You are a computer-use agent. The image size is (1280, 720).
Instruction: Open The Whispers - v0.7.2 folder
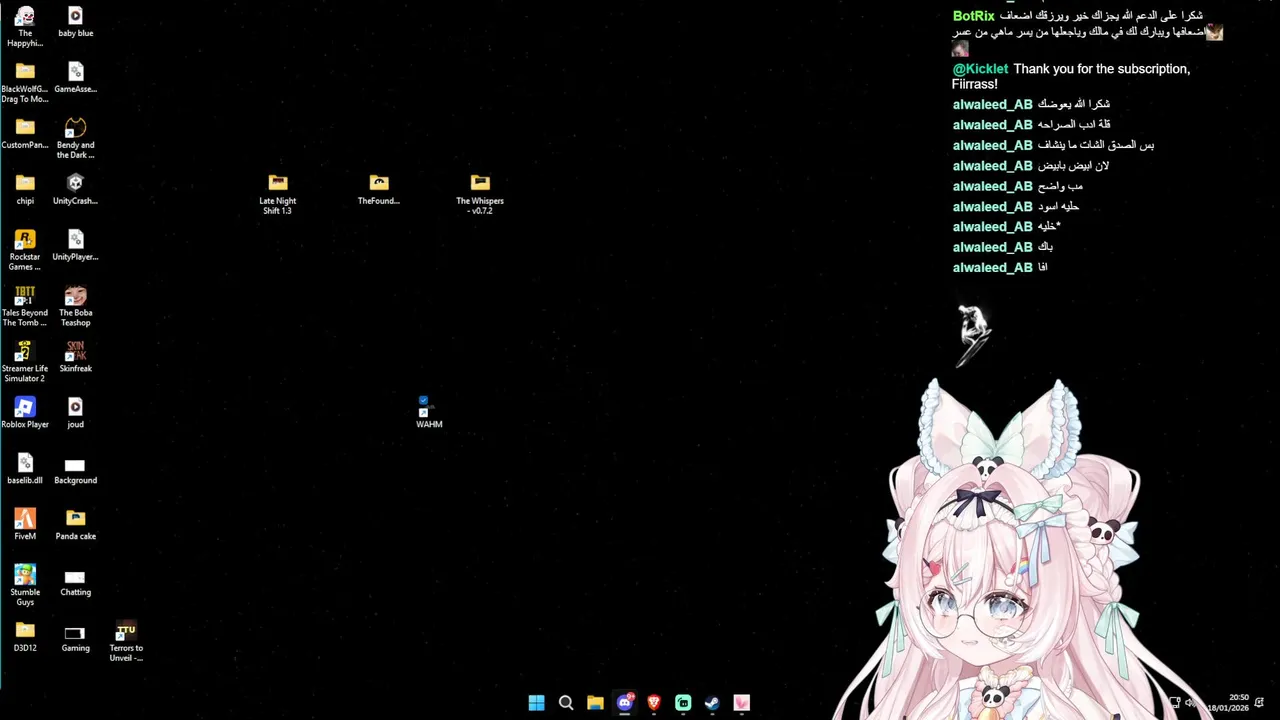[480, 195]
